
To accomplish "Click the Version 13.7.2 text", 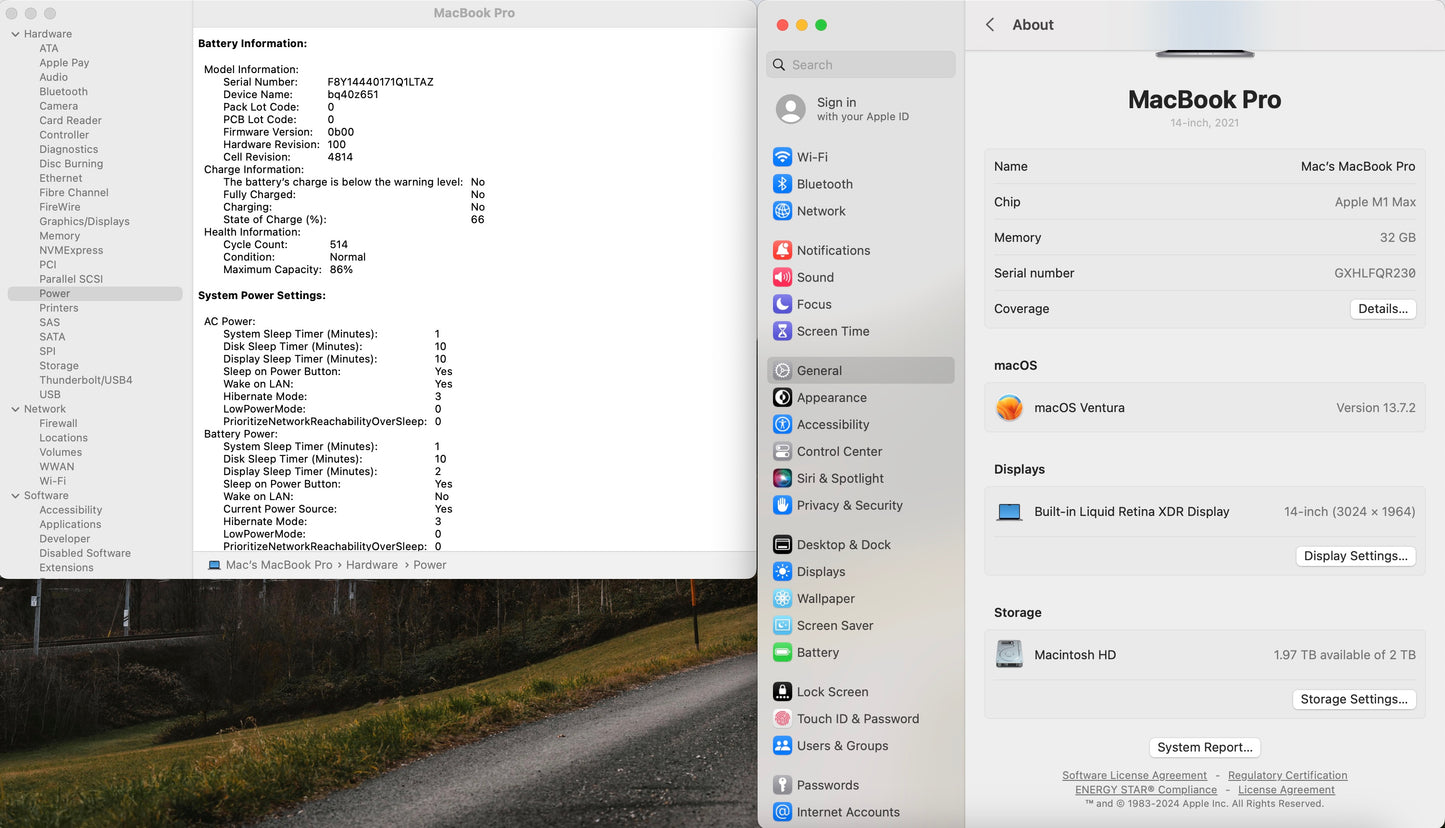I will pos(1376,408).
